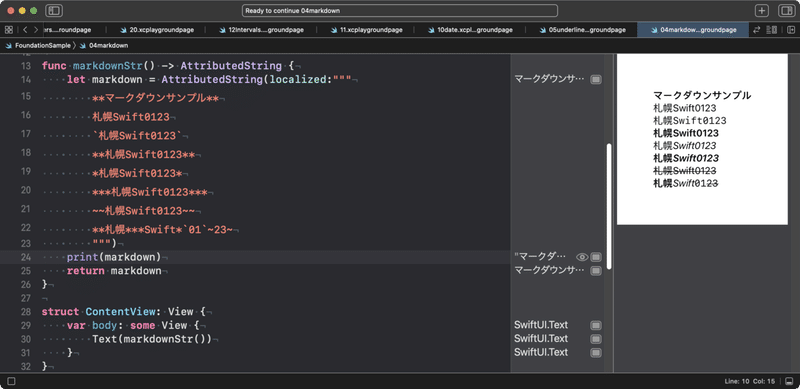
Task: Toggle the debug area button at bottom left
Action: coord(11,381)
